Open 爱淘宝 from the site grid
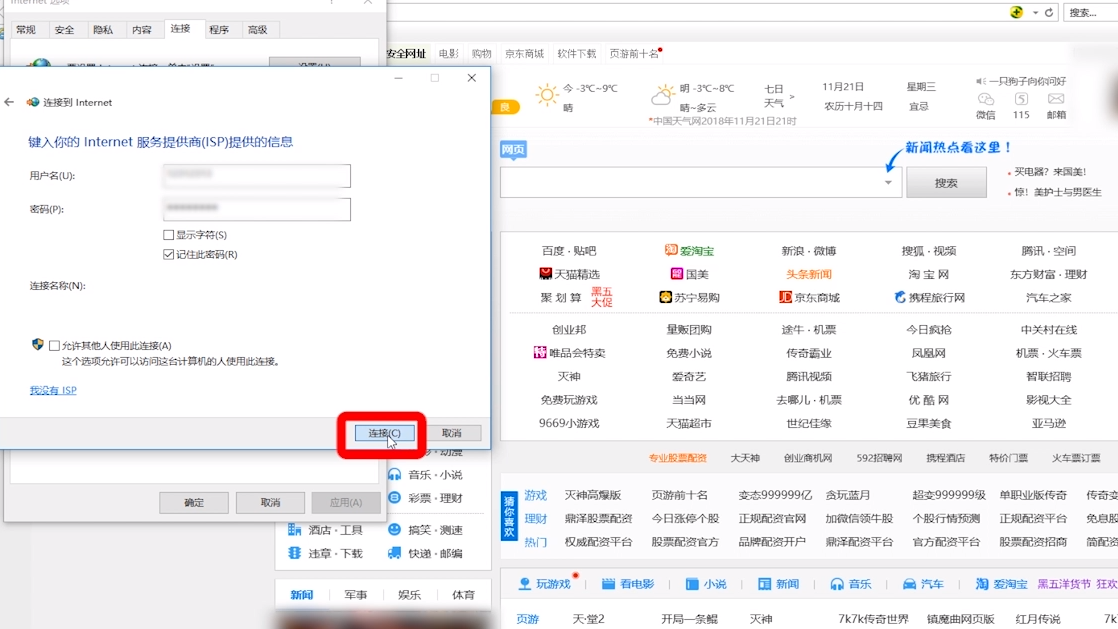The width and height of the screenshot is (1118, 629). (x=689, y=250)
